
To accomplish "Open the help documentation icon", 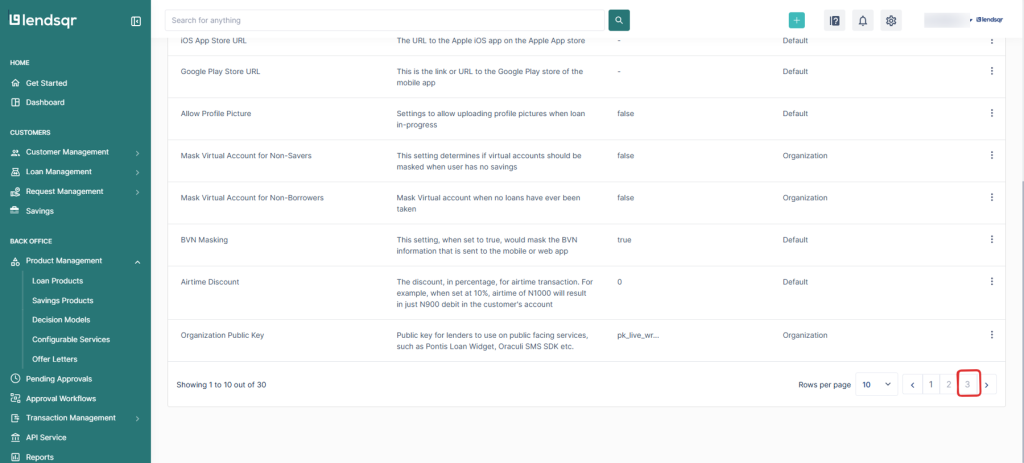I will [834, 20].
